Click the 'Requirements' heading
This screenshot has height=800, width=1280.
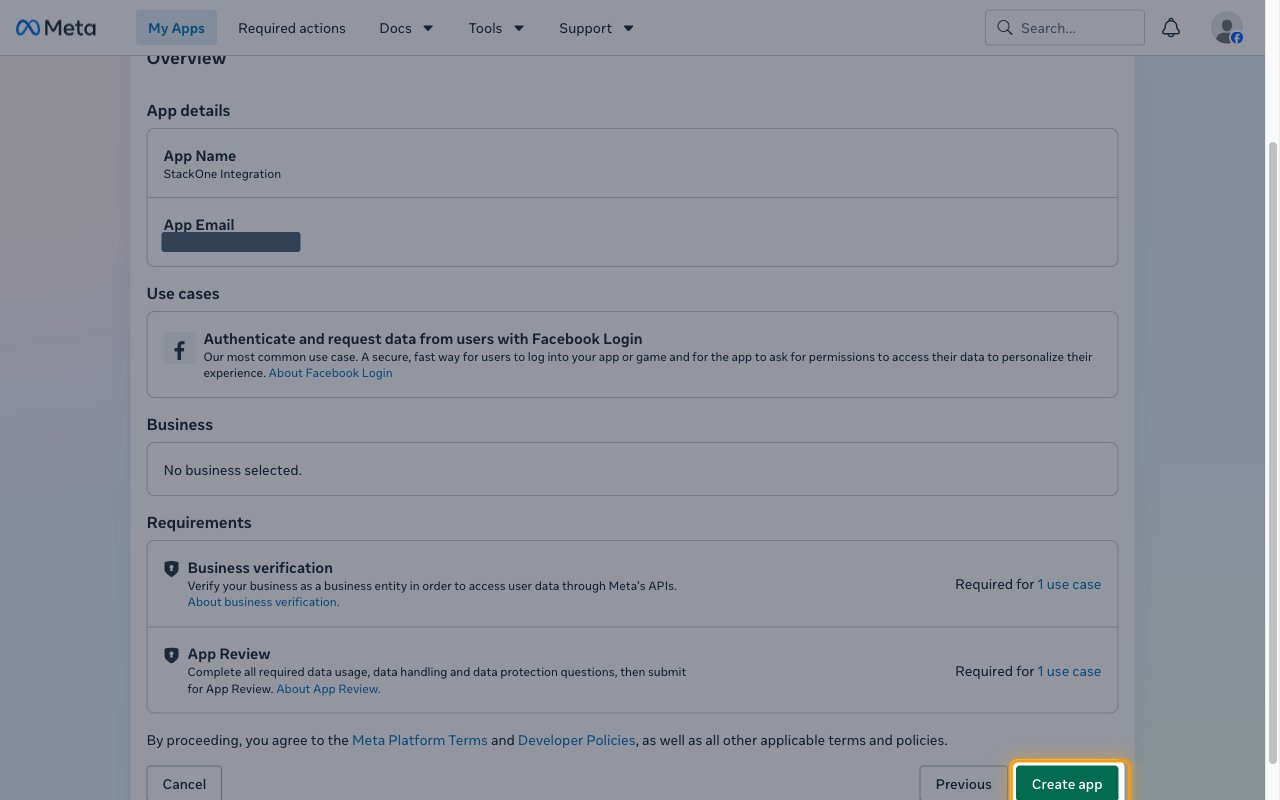tap(199, 523)
